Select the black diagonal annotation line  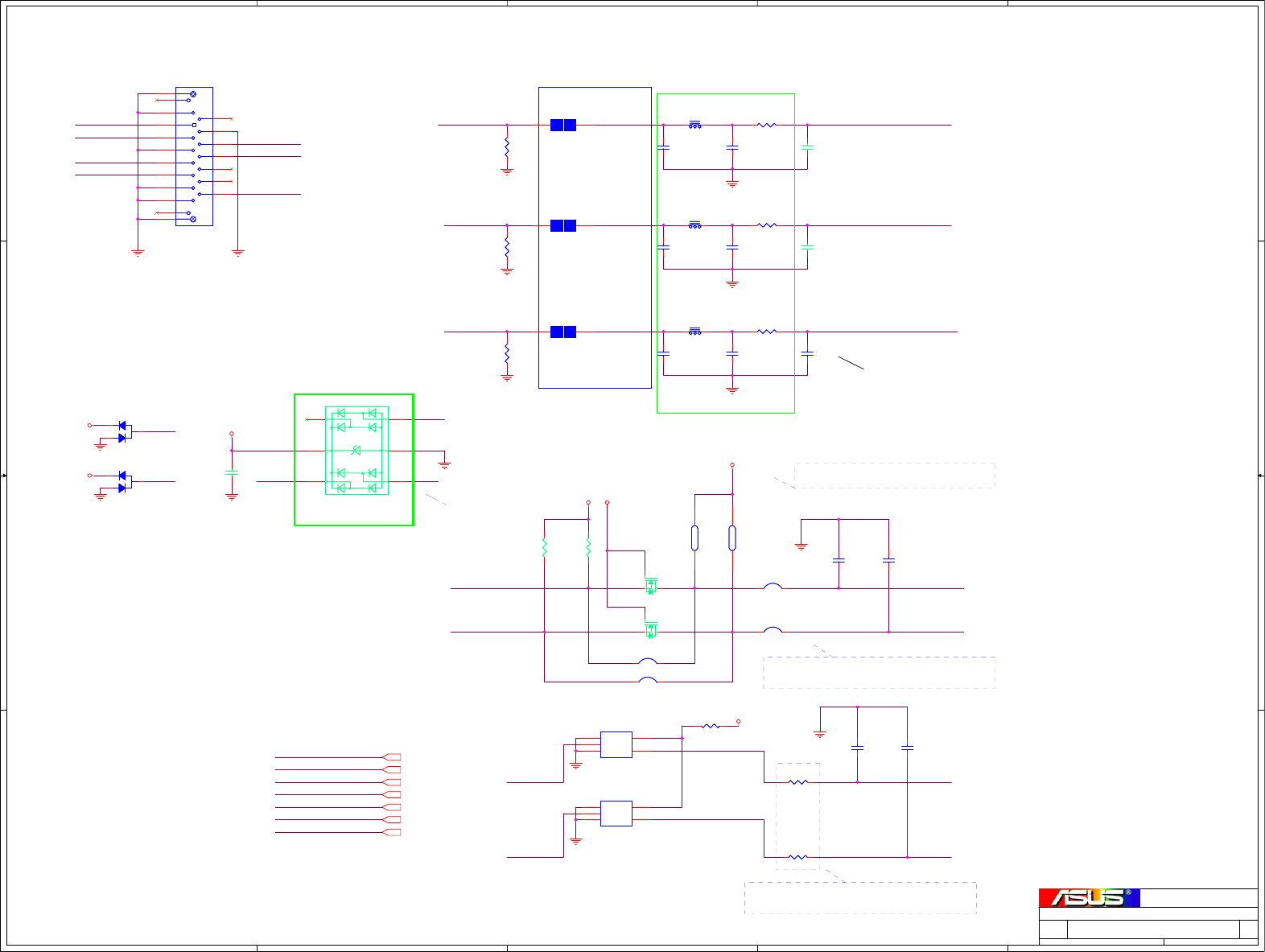[x=851, y=362]
